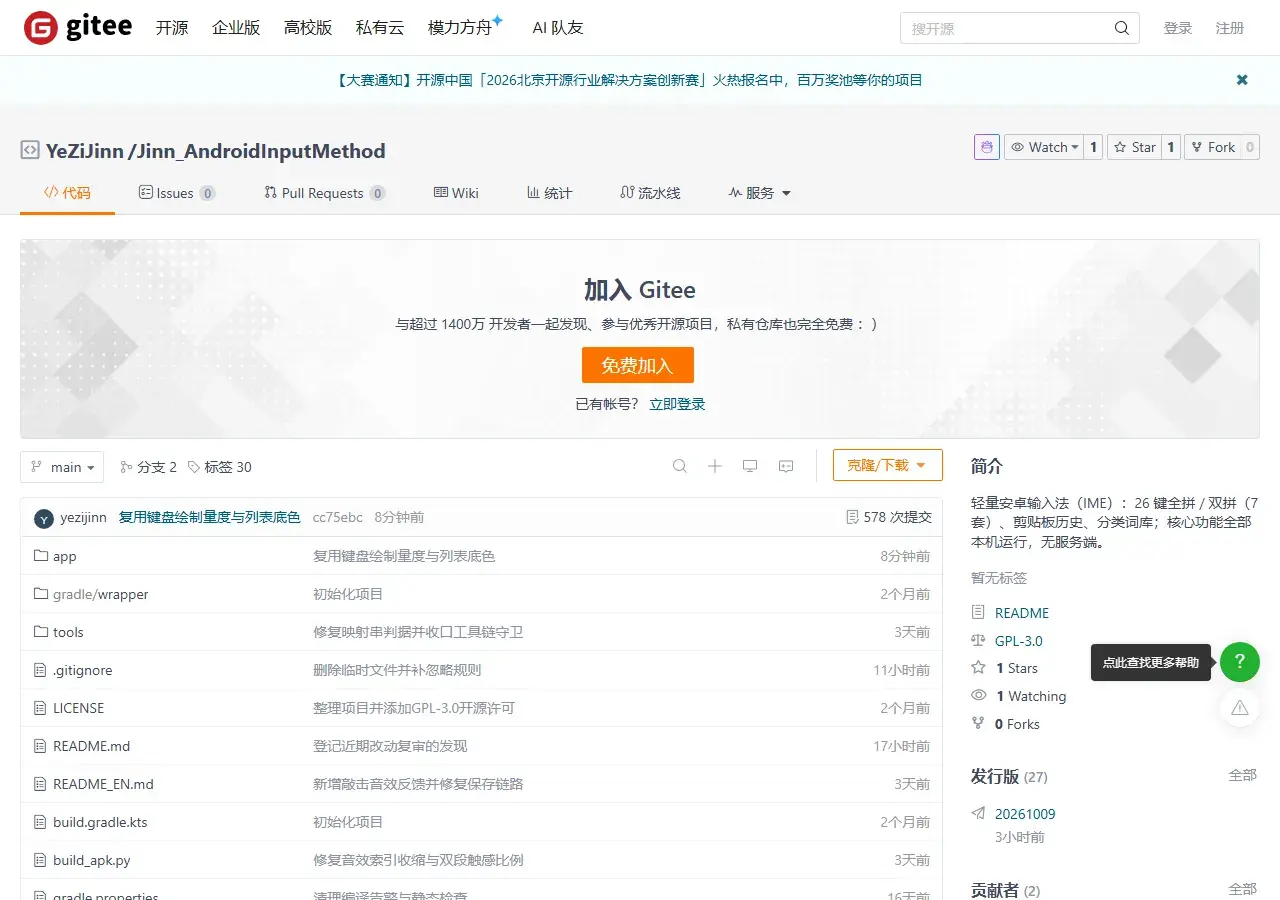Screen dimensions: 1280x900
Task: Click the Web IDE monitor icon
Action: tap(750, 466)
